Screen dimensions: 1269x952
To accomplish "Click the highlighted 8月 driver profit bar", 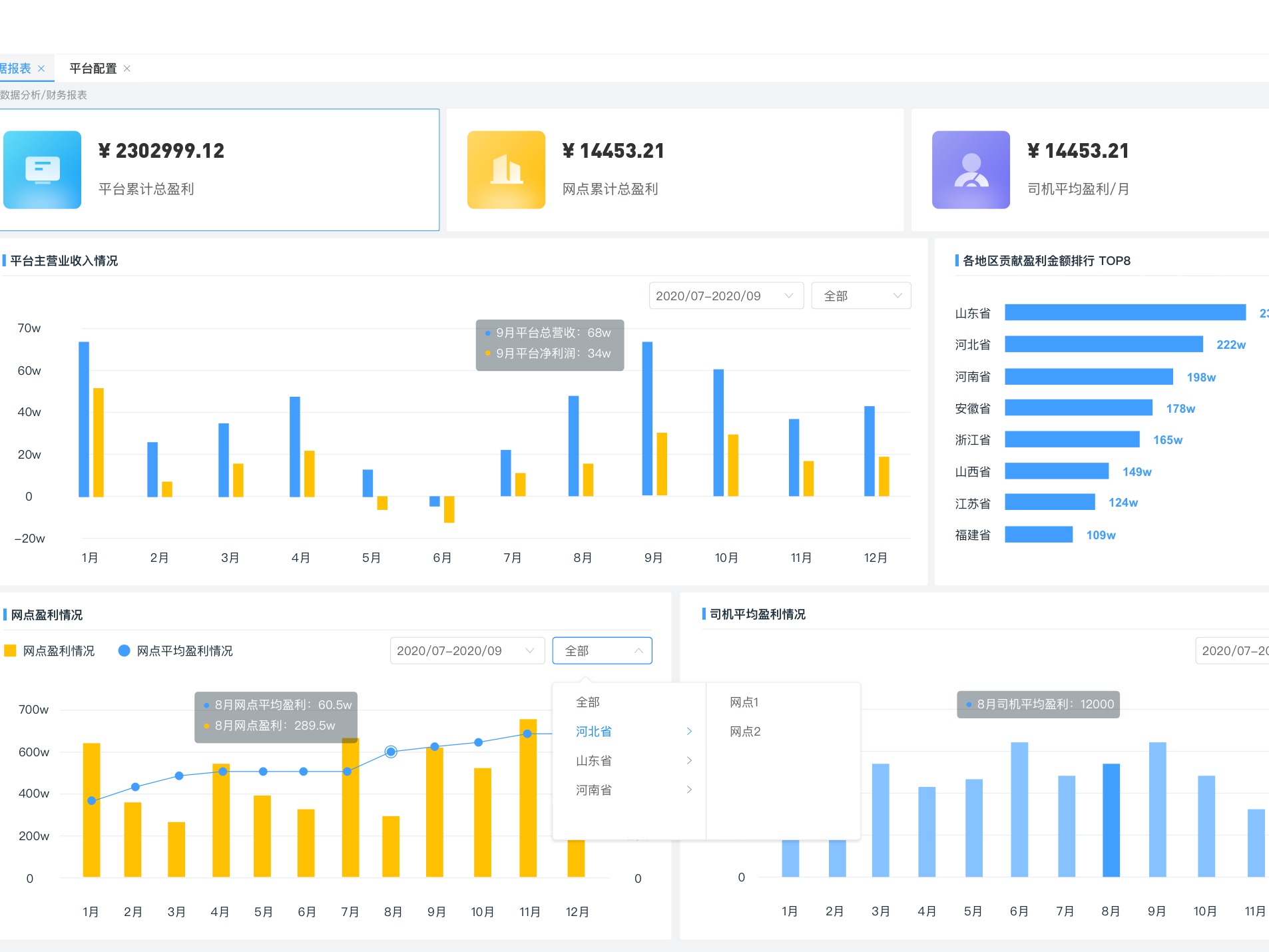I will 1111,820.
